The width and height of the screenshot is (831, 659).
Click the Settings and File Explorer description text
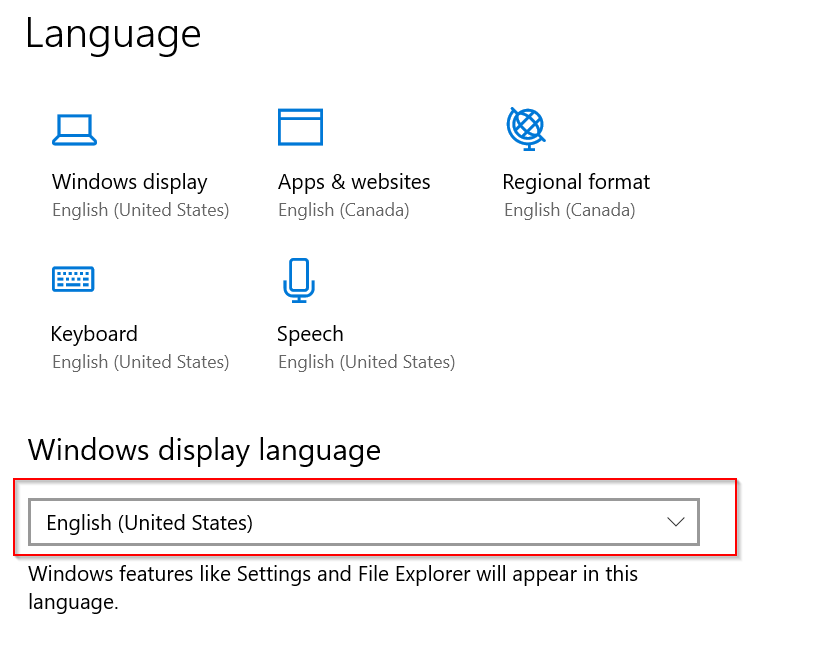(x=333, y=575)
